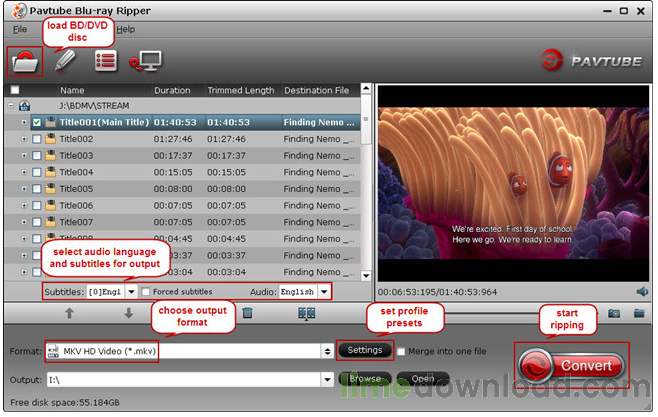Enable Merge into one file

[401, 352]
